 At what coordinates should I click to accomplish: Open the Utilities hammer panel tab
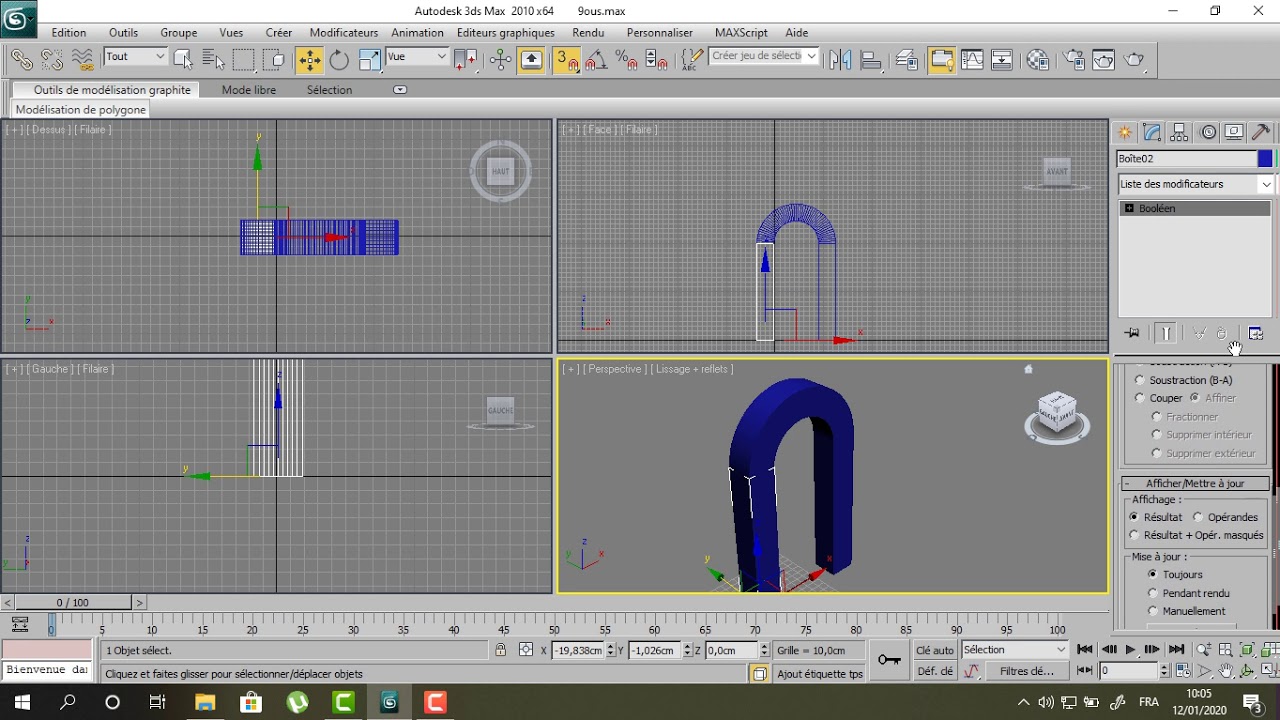[x=1261, y=132]
